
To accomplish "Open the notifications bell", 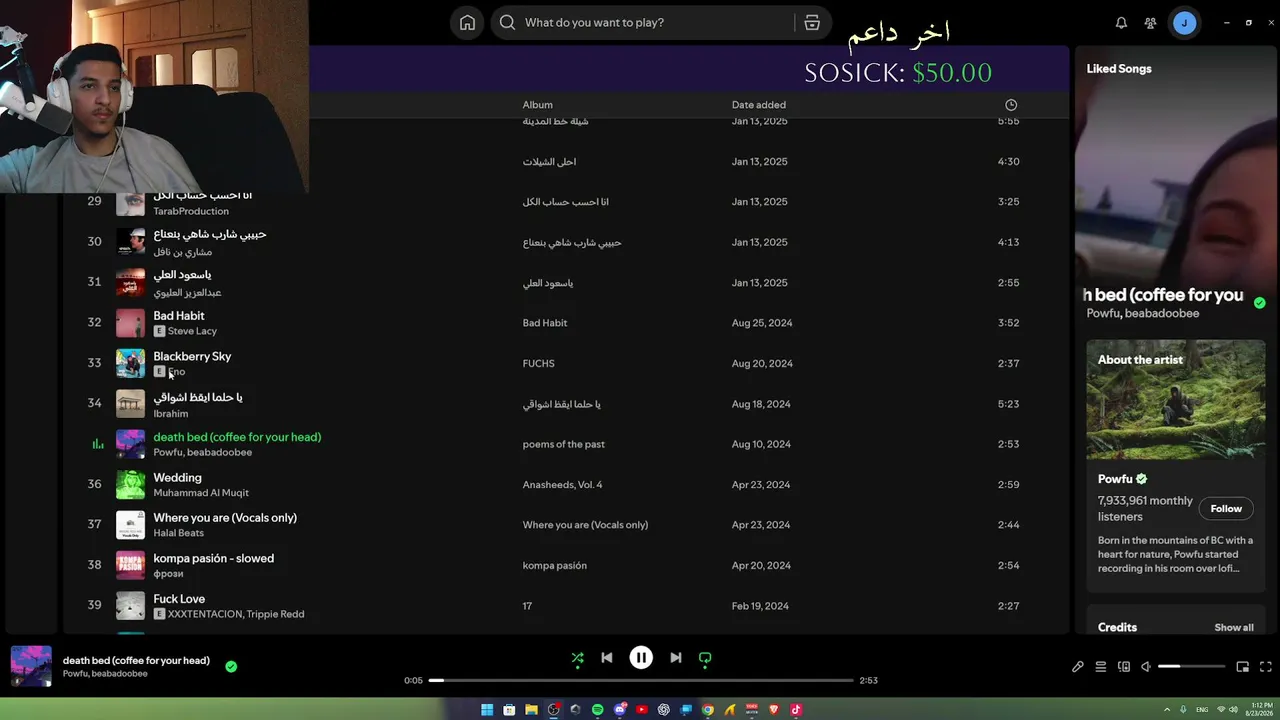I will coord(1121,23).
